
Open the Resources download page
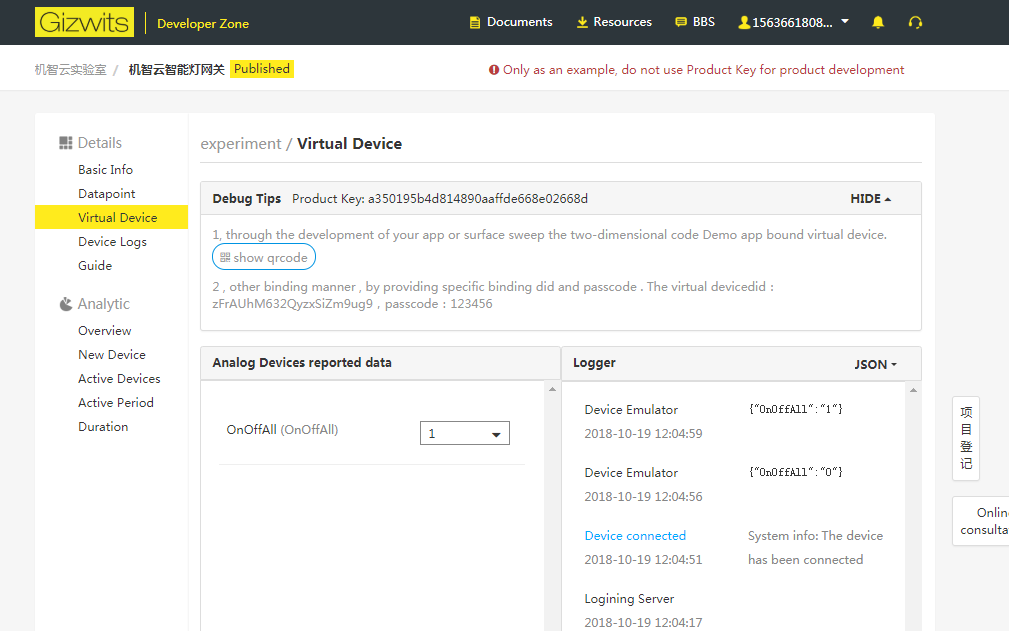point(613,22)
